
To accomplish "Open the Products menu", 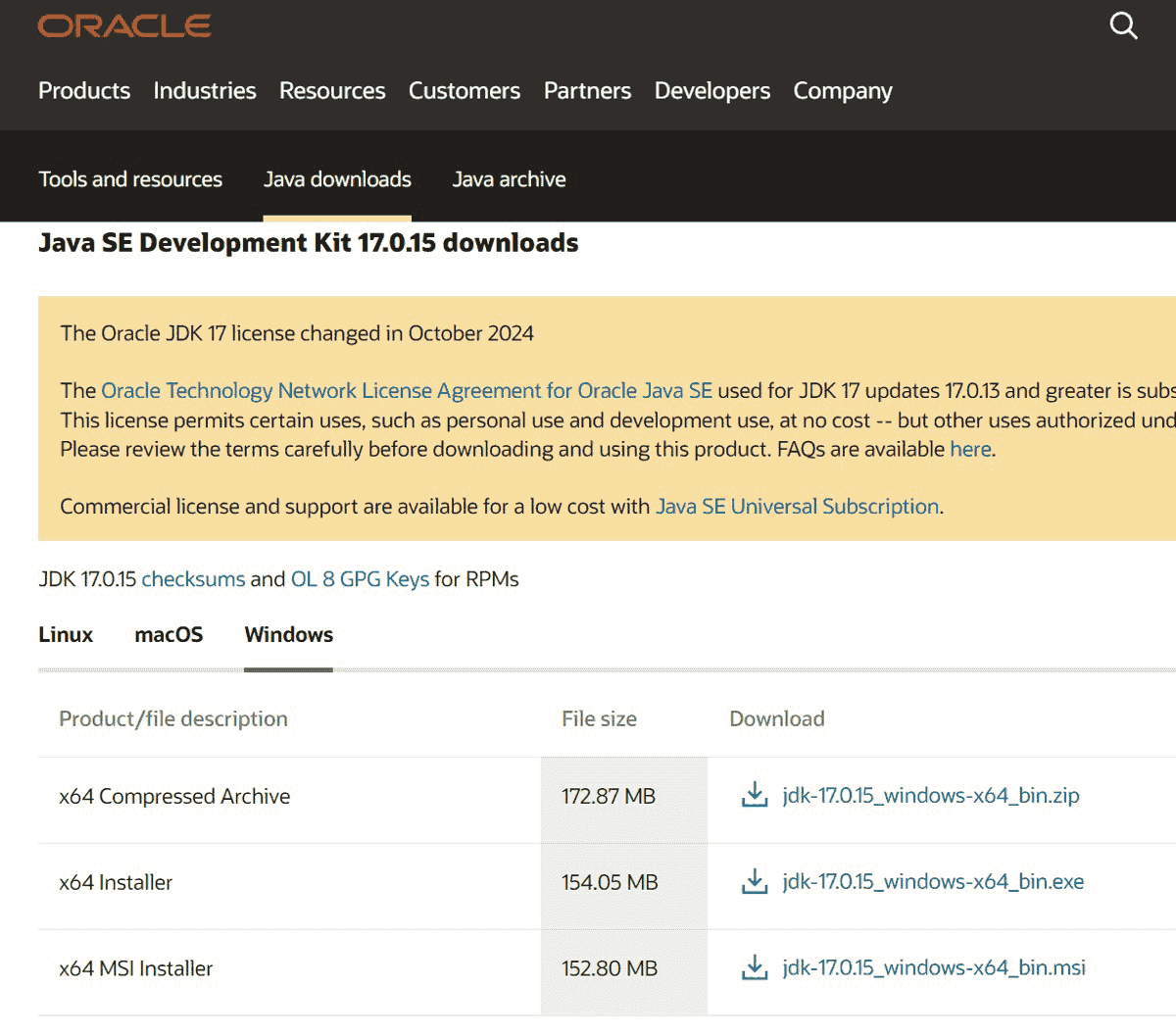I will pyautogui.click(x=84, y=91).
